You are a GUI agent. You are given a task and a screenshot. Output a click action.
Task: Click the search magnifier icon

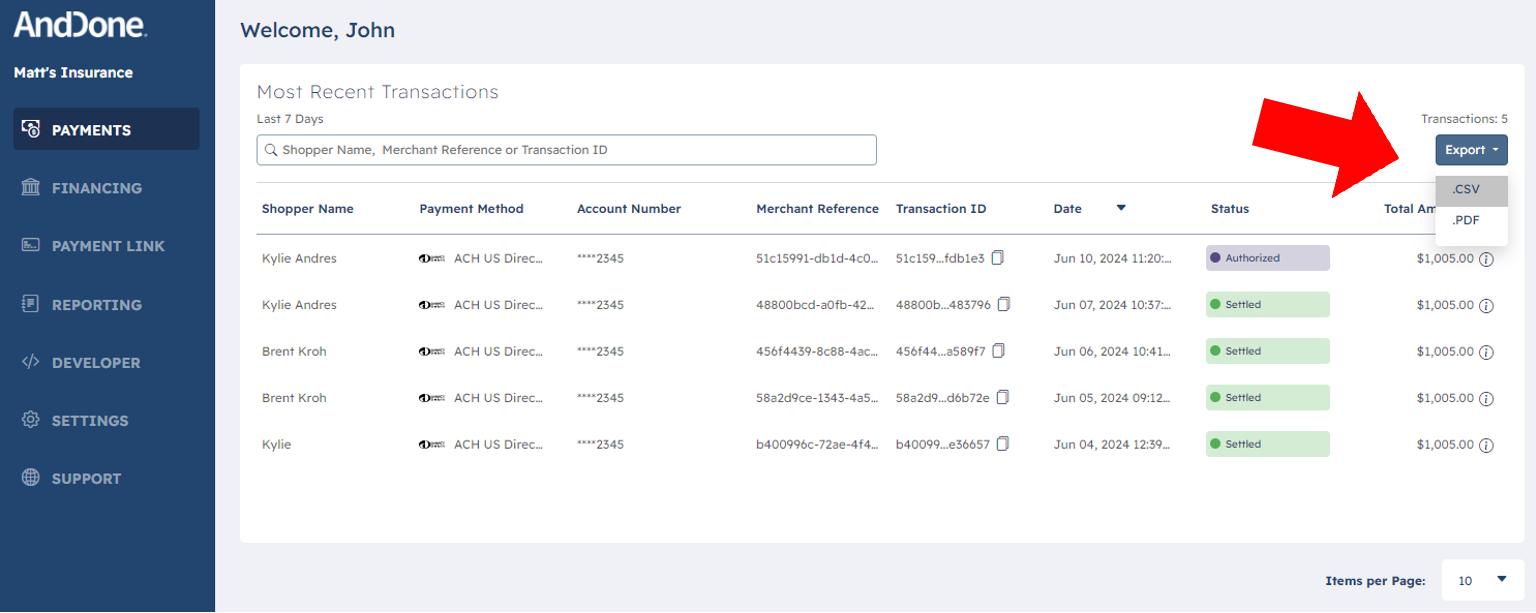(271, 149)
